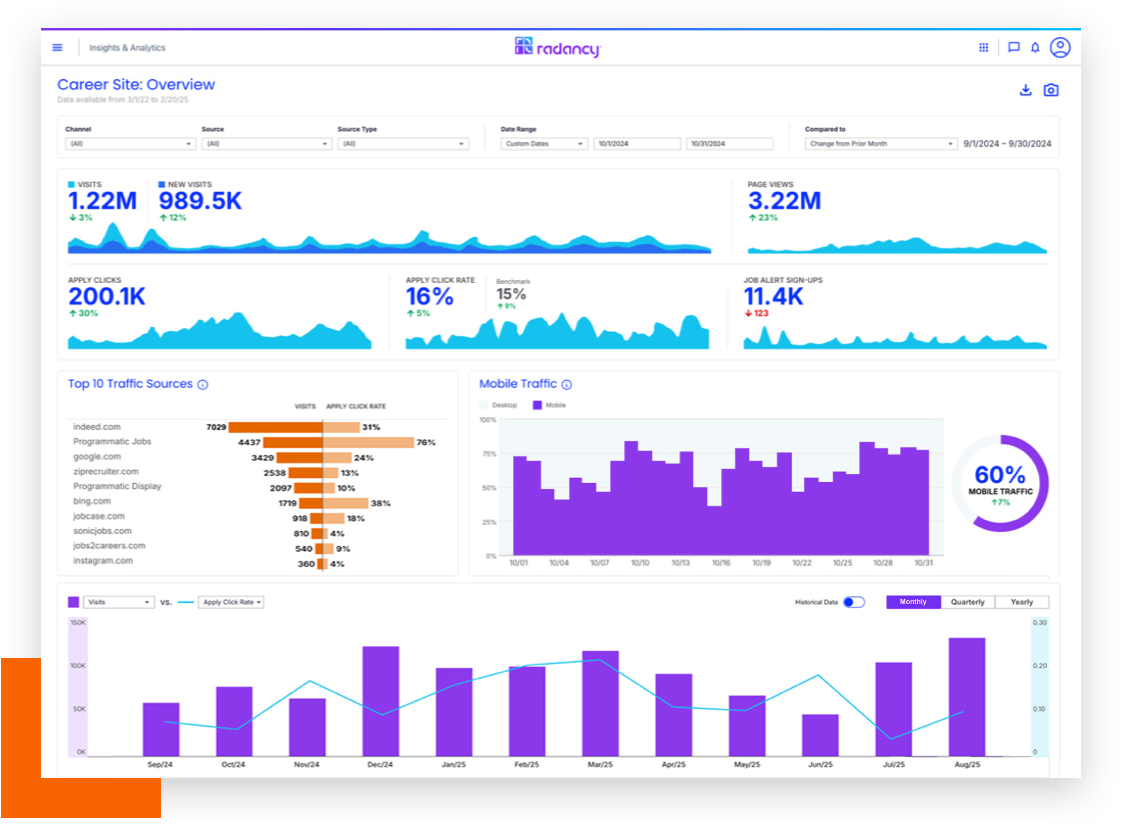
Task: Toggle the Historical Data switch
Action: [x=854, y=602]
